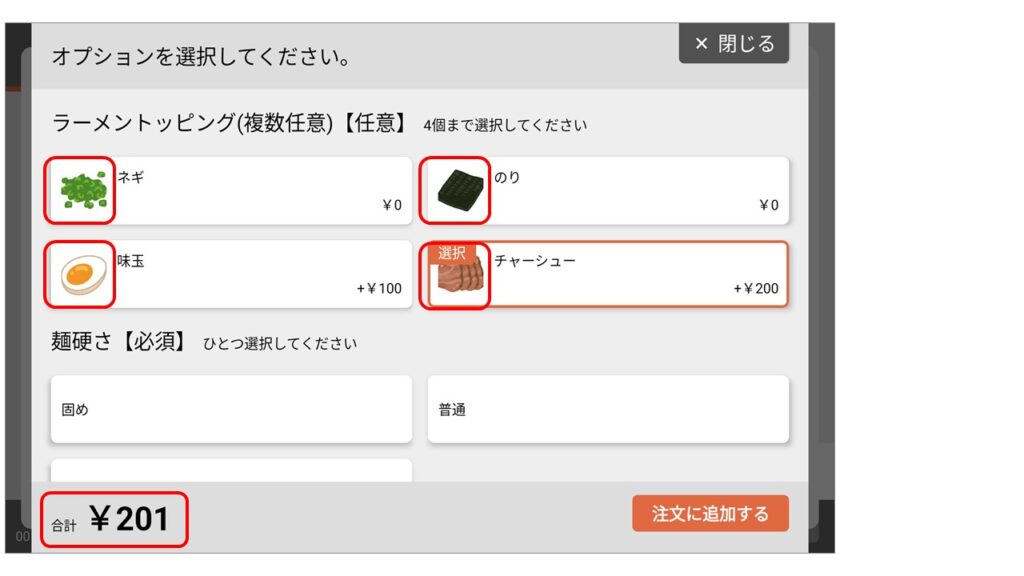Click the +¥200 price on チャーシュー
Screen dimensions: 1024x576
(755, 289)
